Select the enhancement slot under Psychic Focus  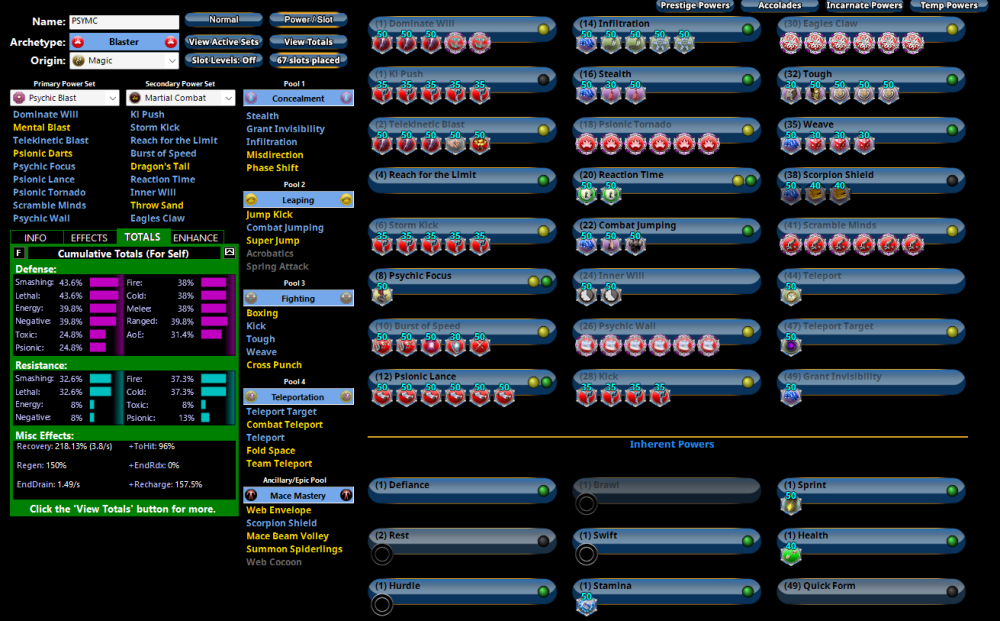pyautogui.click(x=382, y=294)
